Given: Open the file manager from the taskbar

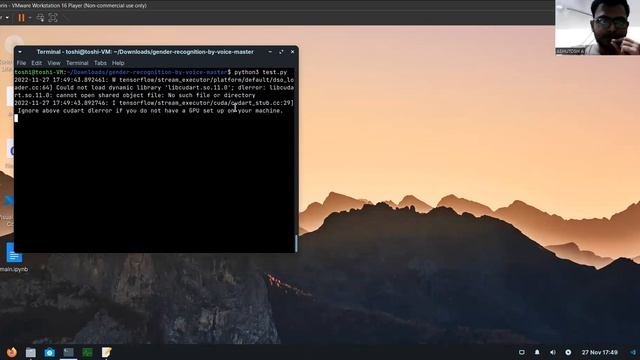Looking at the screenshot, I should (31, 352).
